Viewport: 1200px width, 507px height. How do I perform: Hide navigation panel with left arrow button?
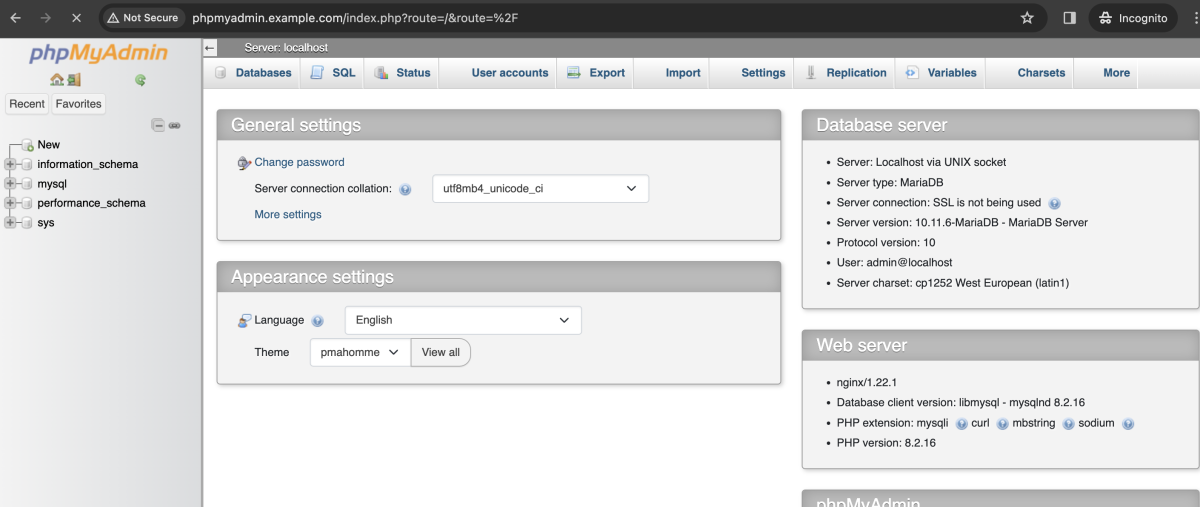point(210,48)
